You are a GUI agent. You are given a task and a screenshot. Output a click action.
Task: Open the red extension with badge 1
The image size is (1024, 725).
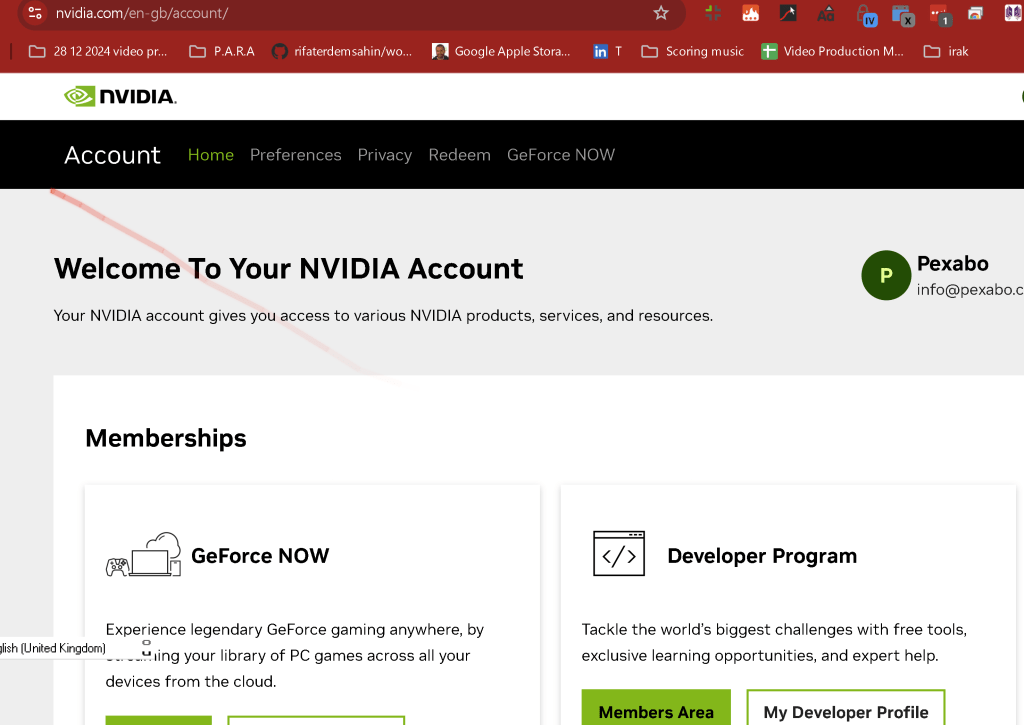940,15
